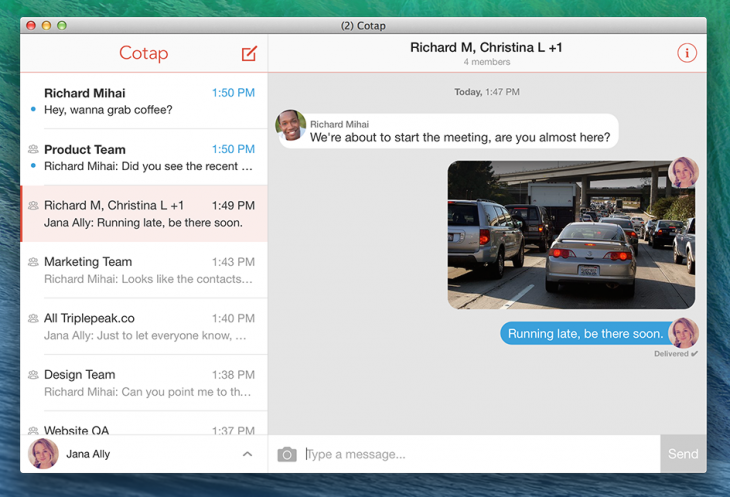
Task: Click the green zoom button on the Cotap window
Action: 62,26
